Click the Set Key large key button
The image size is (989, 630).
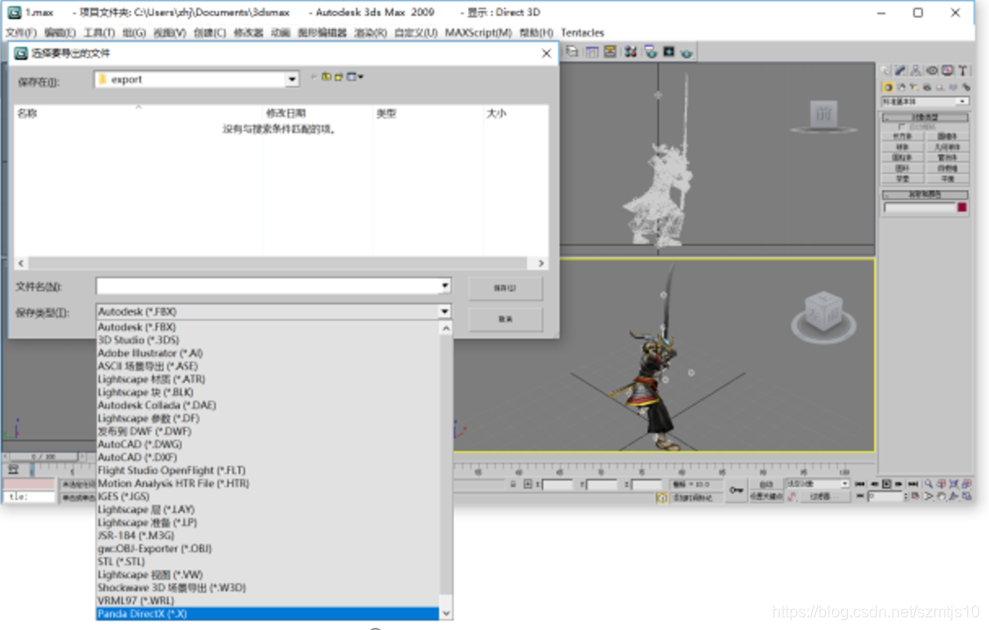736,490
